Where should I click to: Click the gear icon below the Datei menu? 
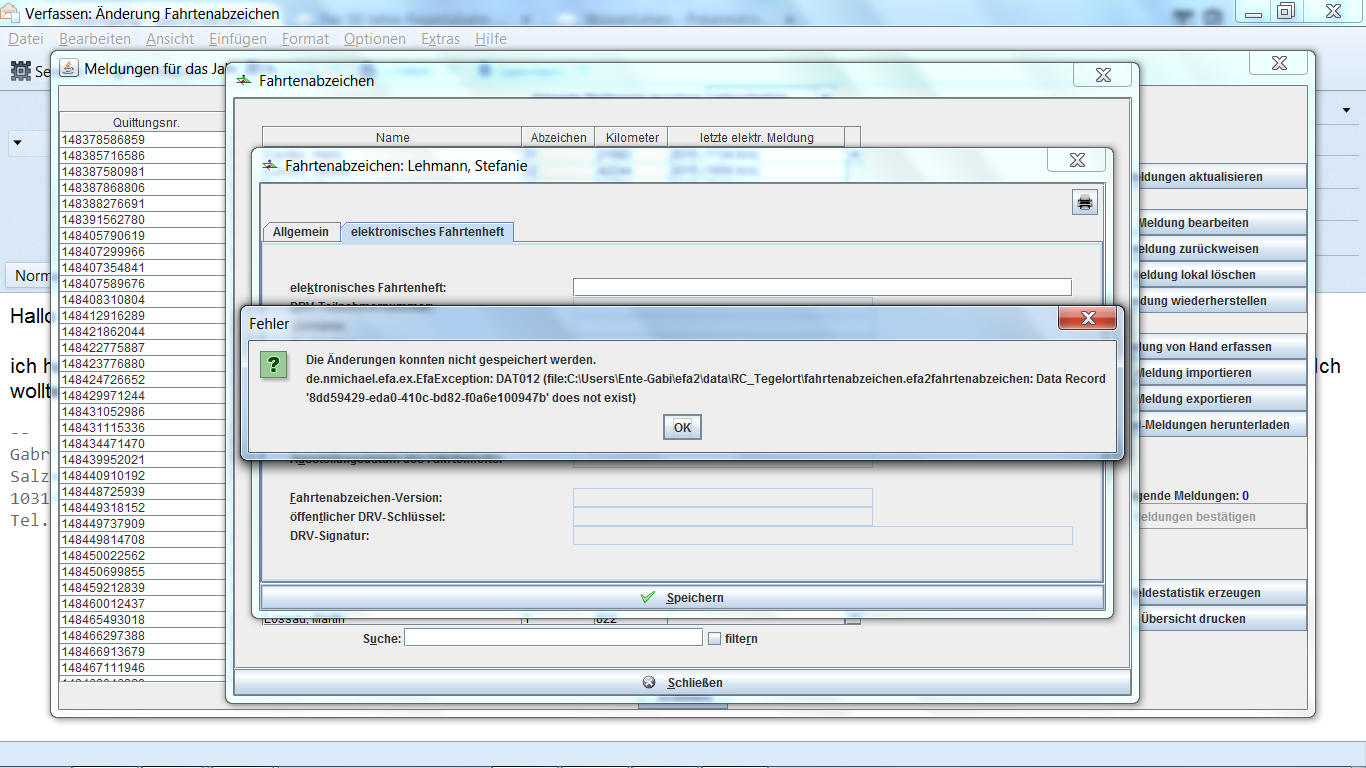[x=20, y=71]
